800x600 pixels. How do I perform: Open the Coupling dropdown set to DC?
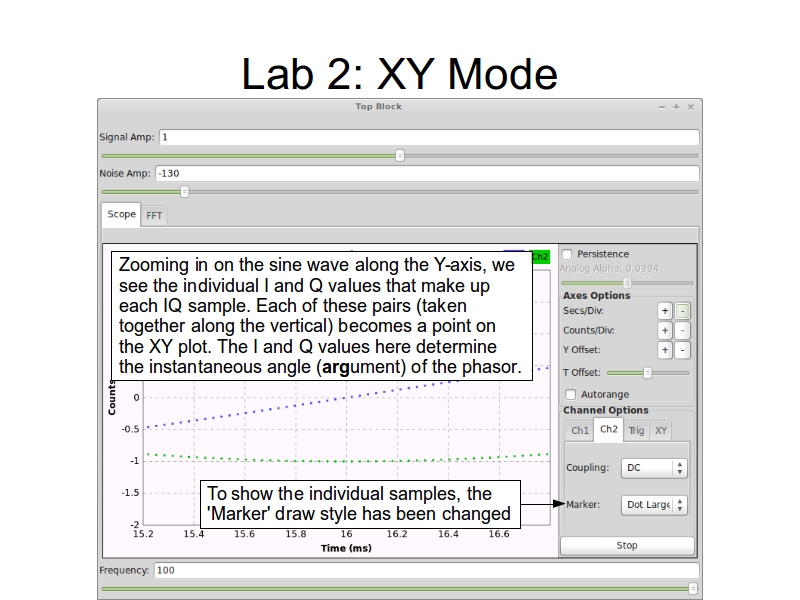(x=654, y=467)
